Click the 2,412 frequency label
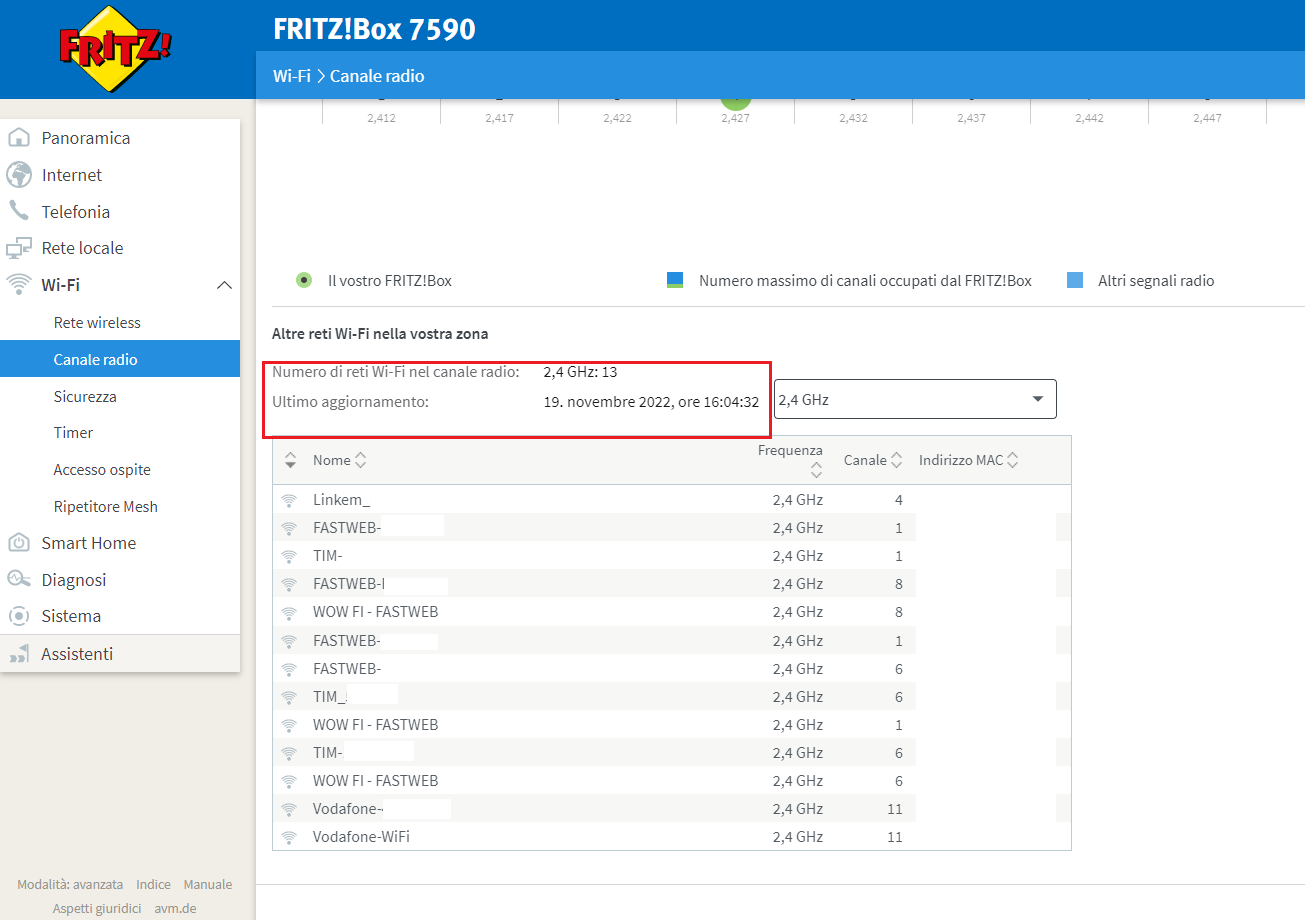 pyautogui.click(x=381, y=118)
